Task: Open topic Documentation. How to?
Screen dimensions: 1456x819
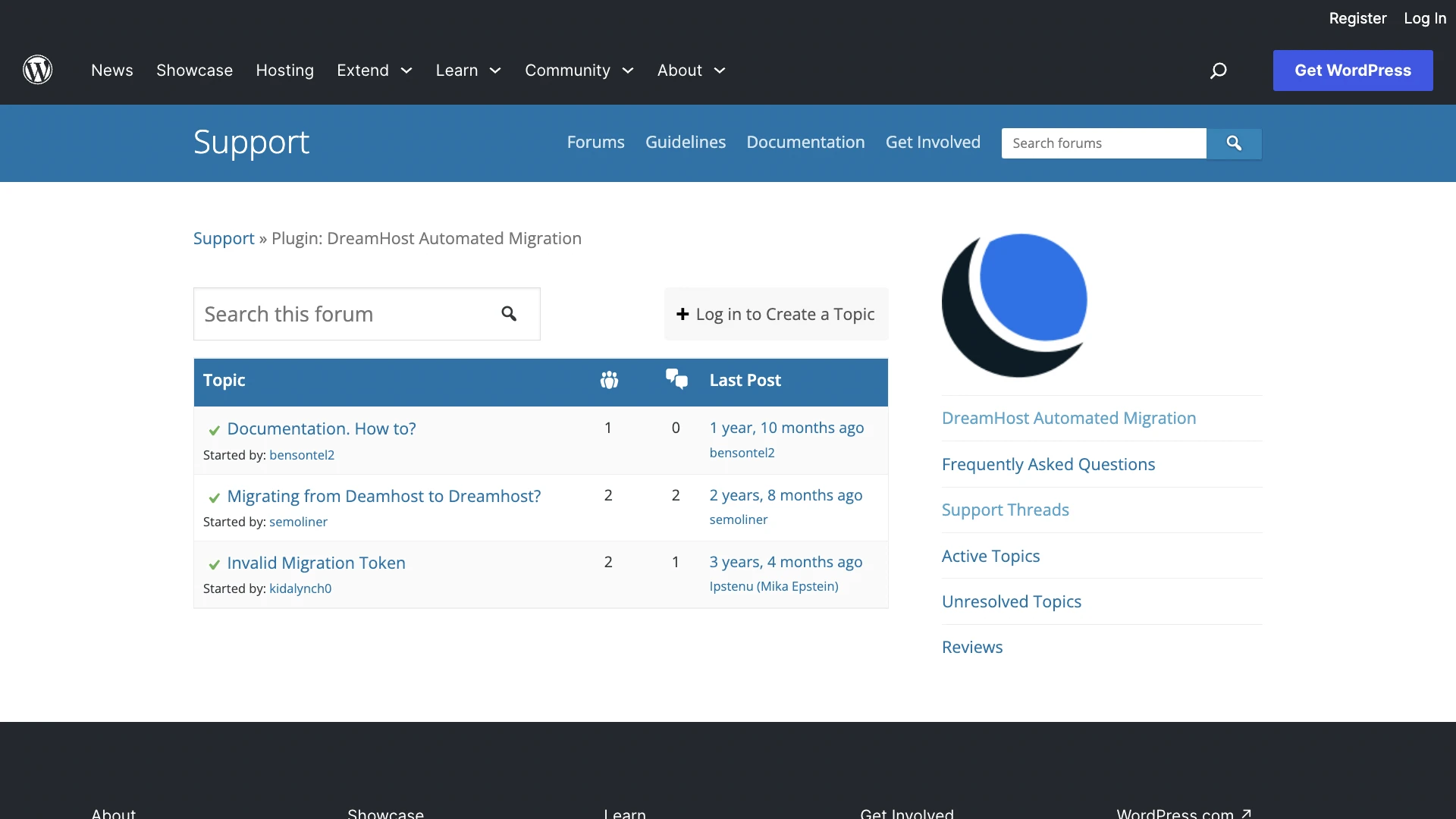Action: (x=322, y=428)
